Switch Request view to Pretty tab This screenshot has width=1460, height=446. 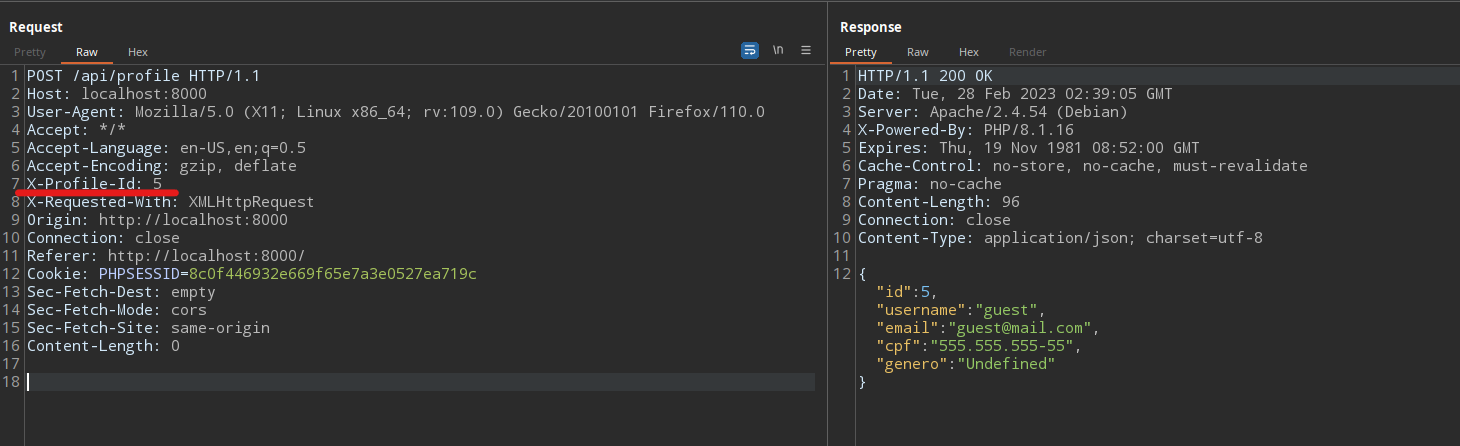tap(30, 52)
